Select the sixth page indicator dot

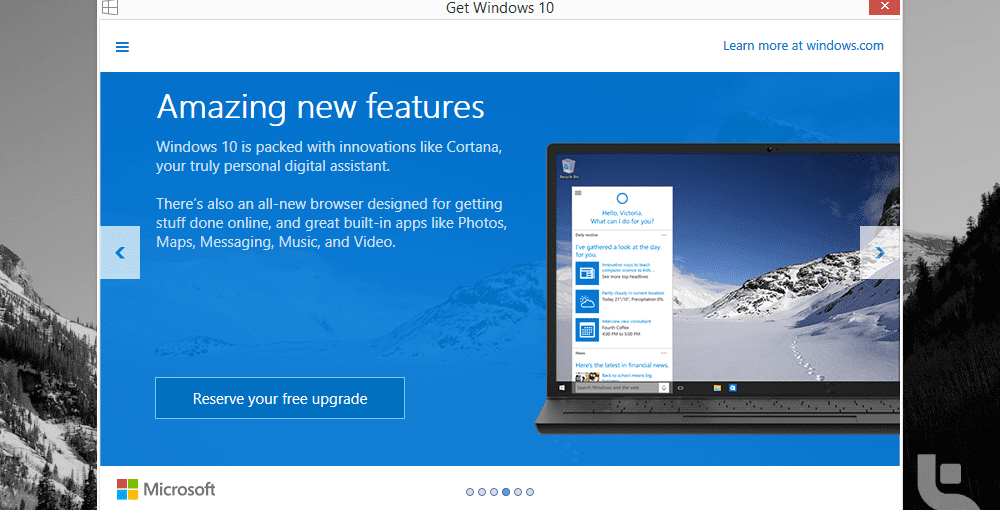pos(530,492)
